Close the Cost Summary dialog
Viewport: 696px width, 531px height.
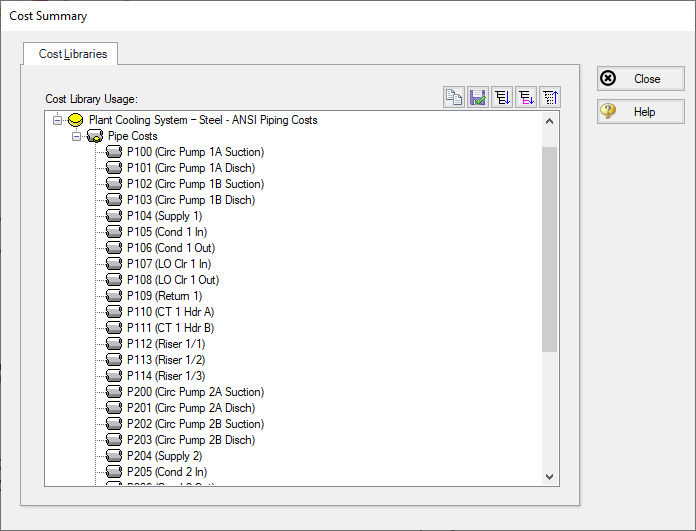[641, 79]
